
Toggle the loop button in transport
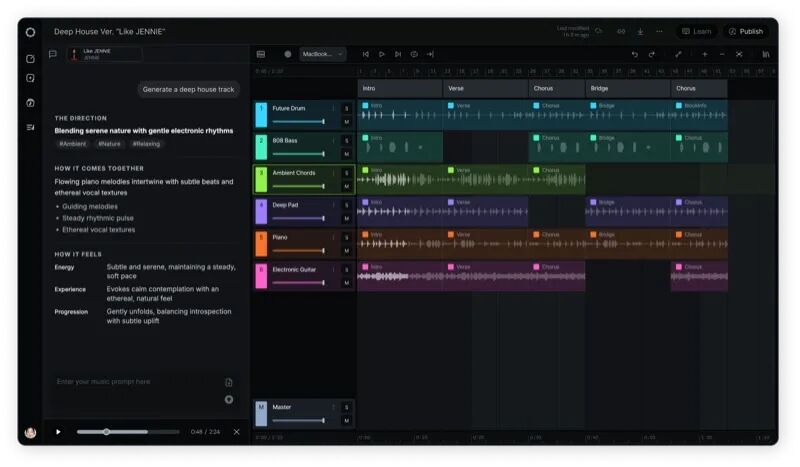point(414,54)
